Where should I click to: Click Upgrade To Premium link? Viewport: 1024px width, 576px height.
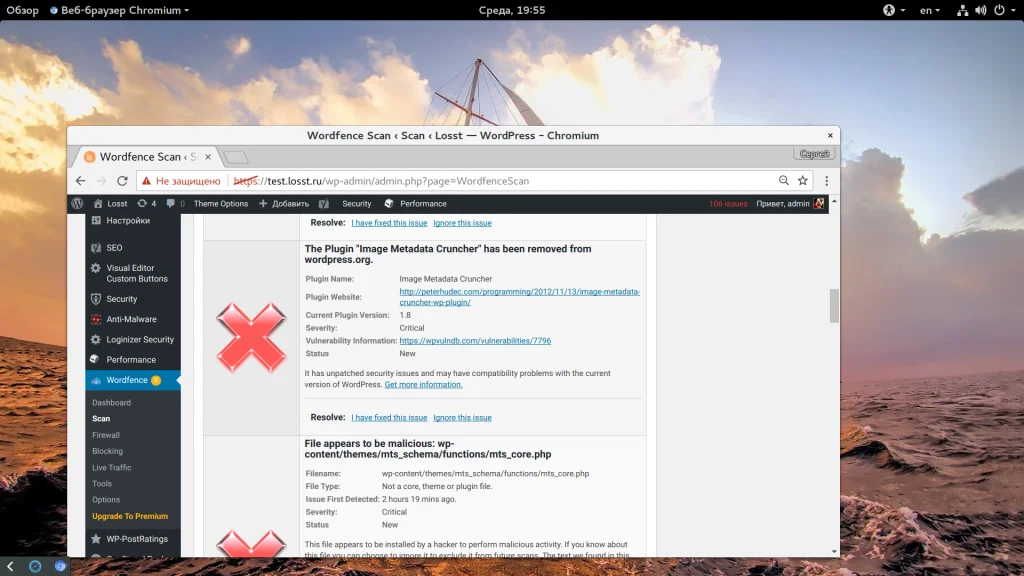pyautogui.click(x=130, y=516)
